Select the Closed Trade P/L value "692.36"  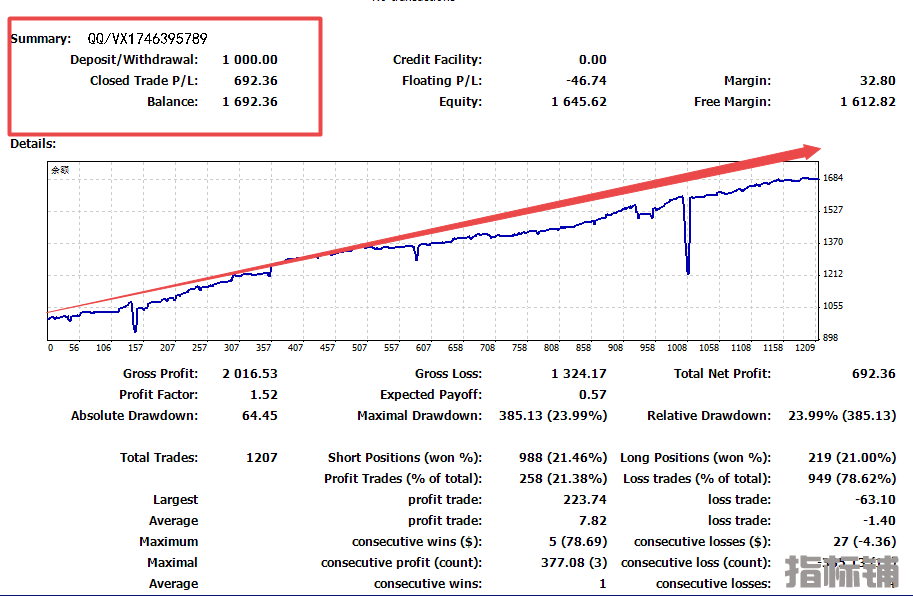[256, 81]
